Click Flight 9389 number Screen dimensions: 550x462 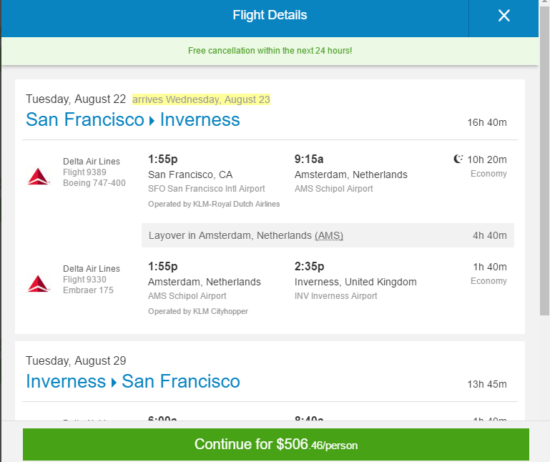85,172
